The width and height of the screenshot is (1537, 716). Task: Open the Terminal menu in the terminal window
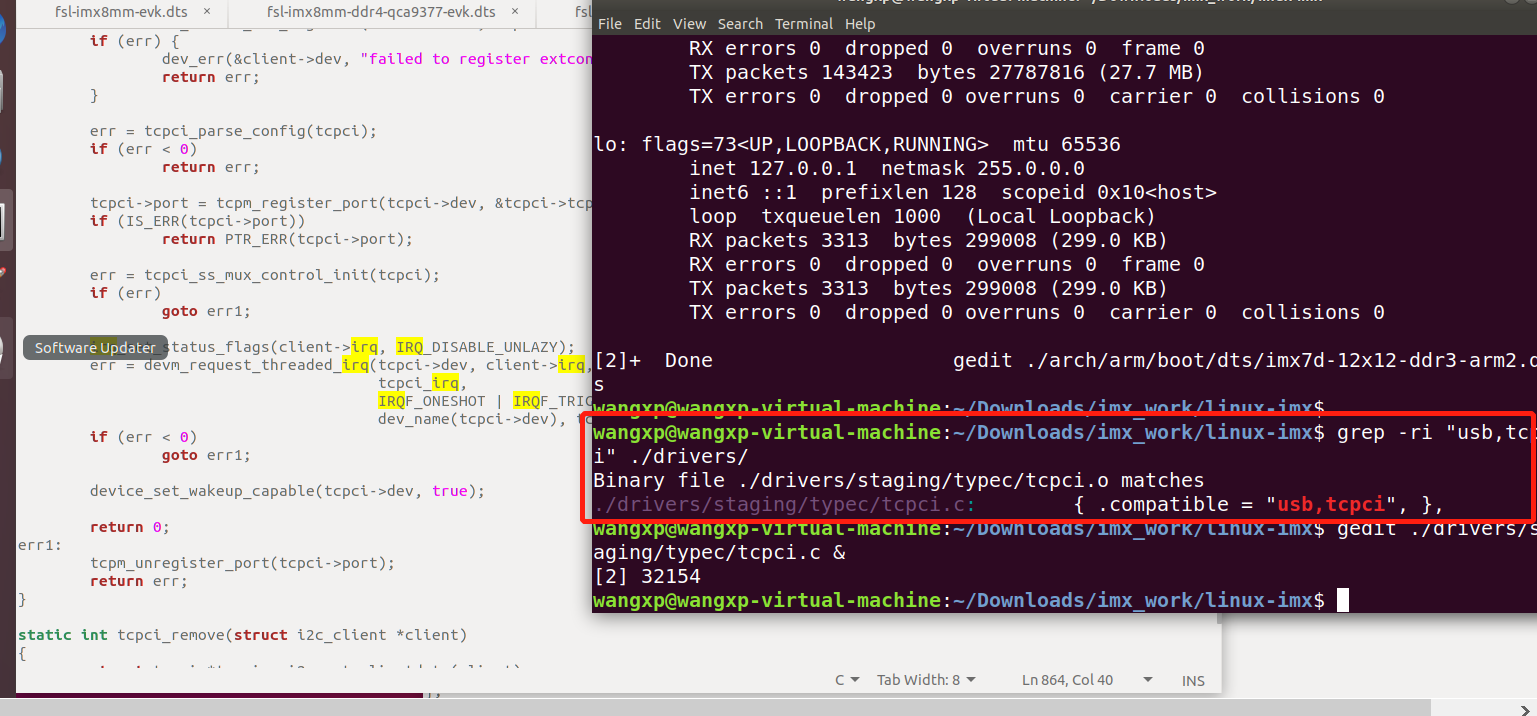click(804, 24)
